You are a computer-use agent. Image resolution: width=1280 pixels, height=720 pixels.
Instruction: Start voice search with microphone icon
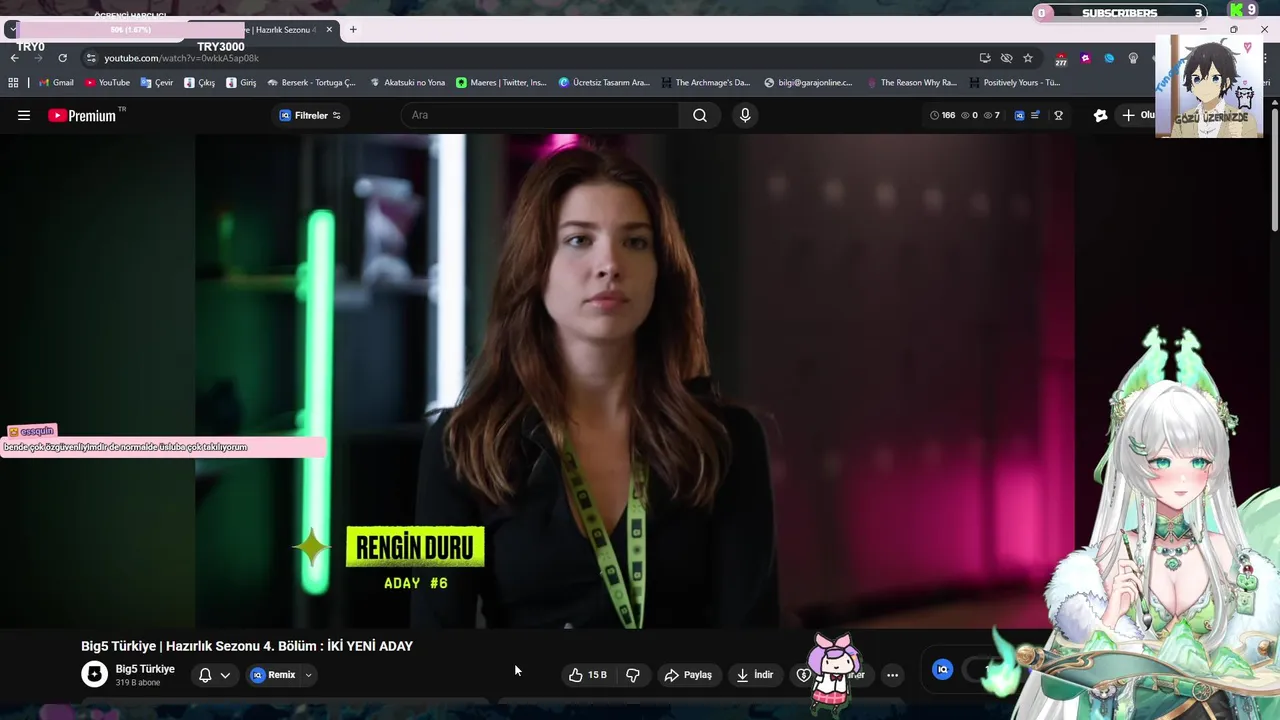point(745,115)
